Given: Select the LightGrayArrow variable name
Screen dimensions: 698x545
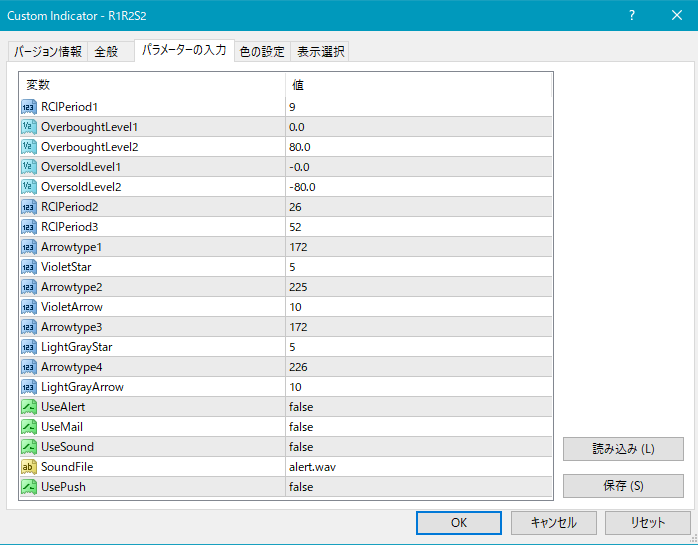Looking at the screenshot, I should (x=82, y=387).
